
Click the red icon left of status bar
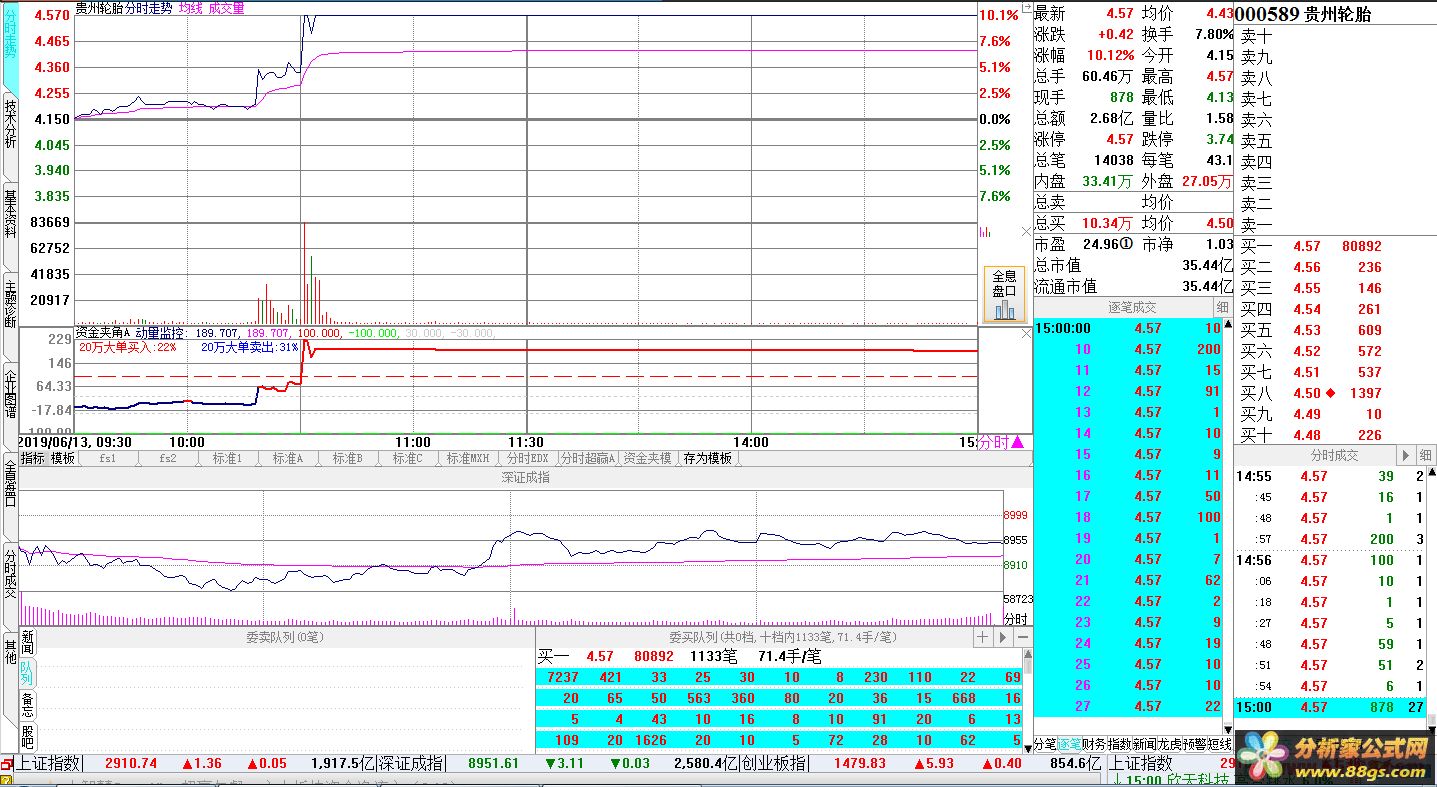tap(7, 765)
